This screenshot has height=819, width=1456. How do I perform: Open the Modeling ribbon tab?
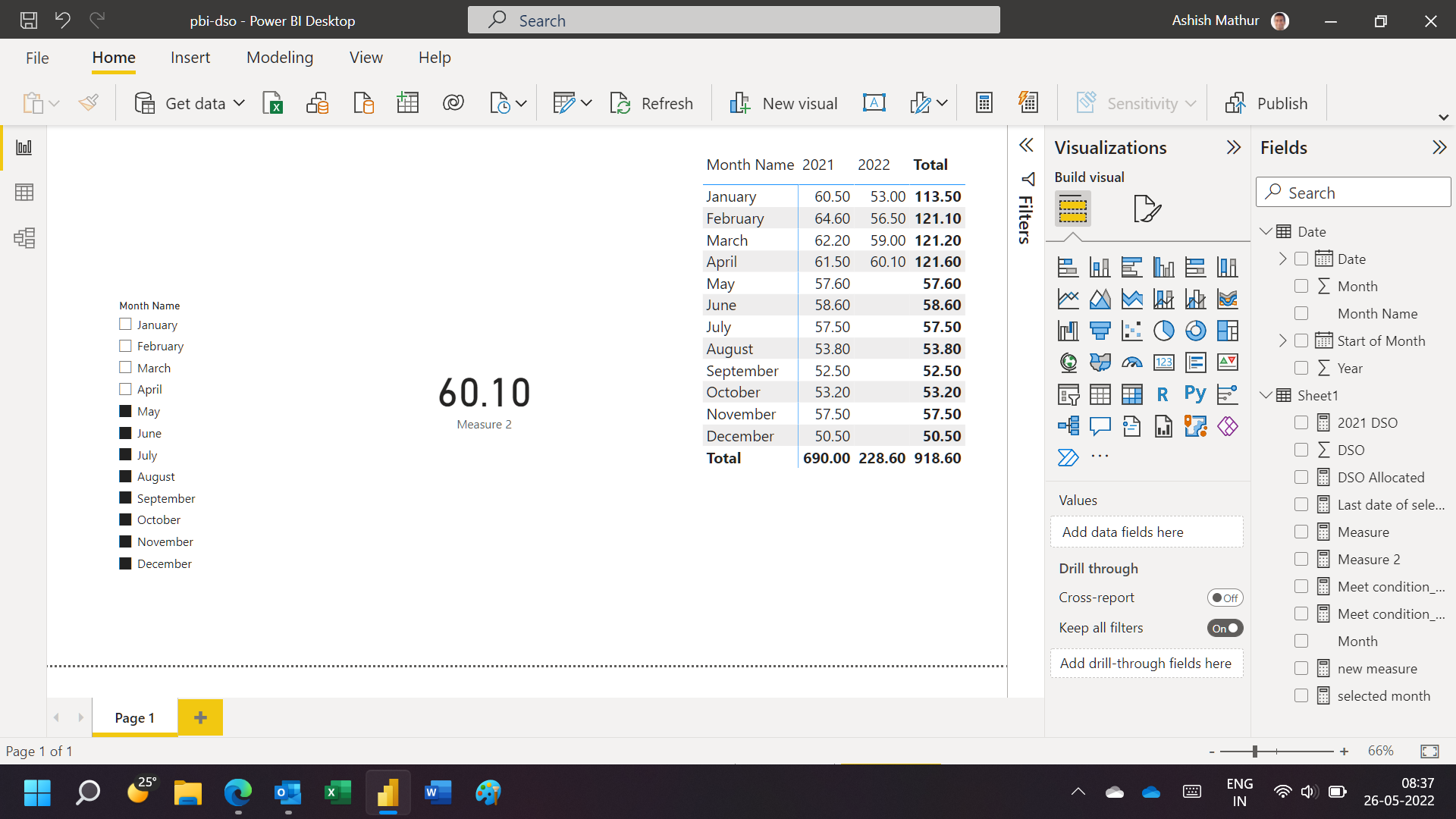tap(280, 58)
